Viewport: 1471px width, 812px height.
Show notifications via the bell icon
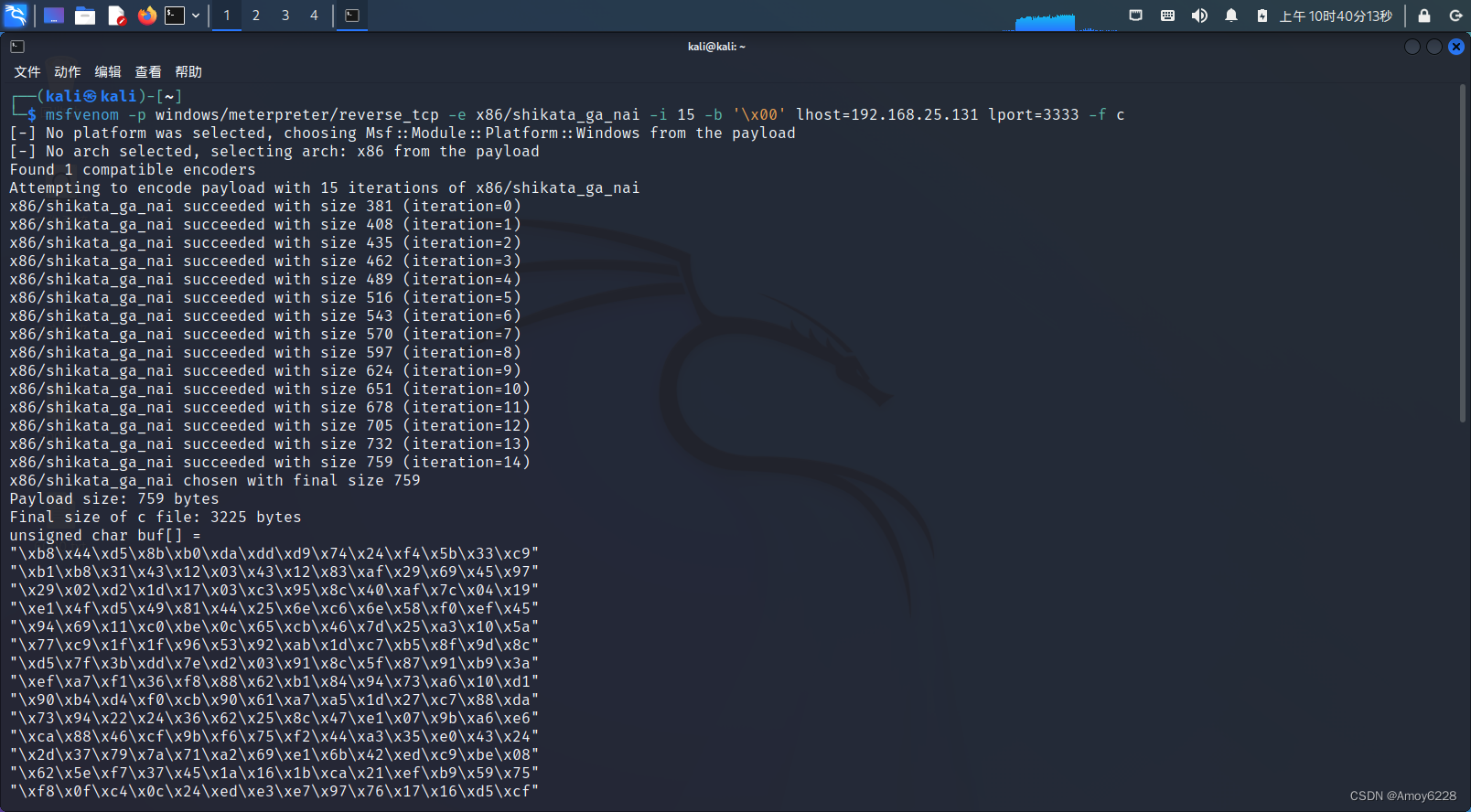(x=1231, y=16)
